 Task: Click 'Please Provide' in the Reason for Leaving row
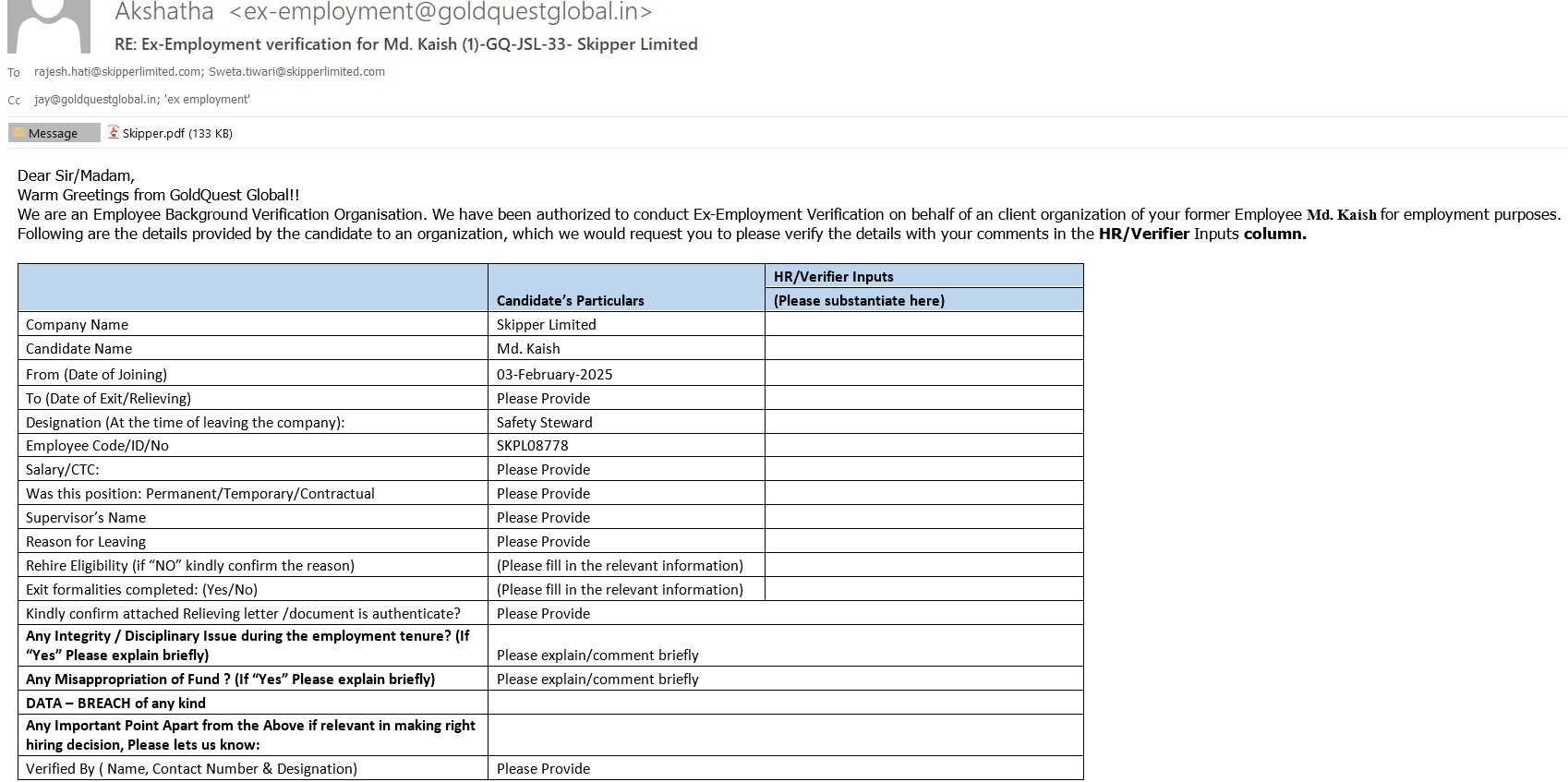click(543, 541)
